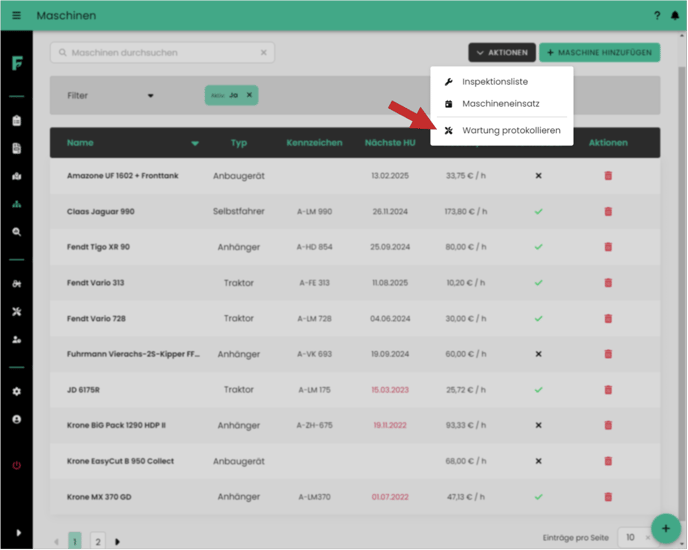Screen dimensions: 688x550
Task: Go to page 2
Action: click(x=98, y=541)
